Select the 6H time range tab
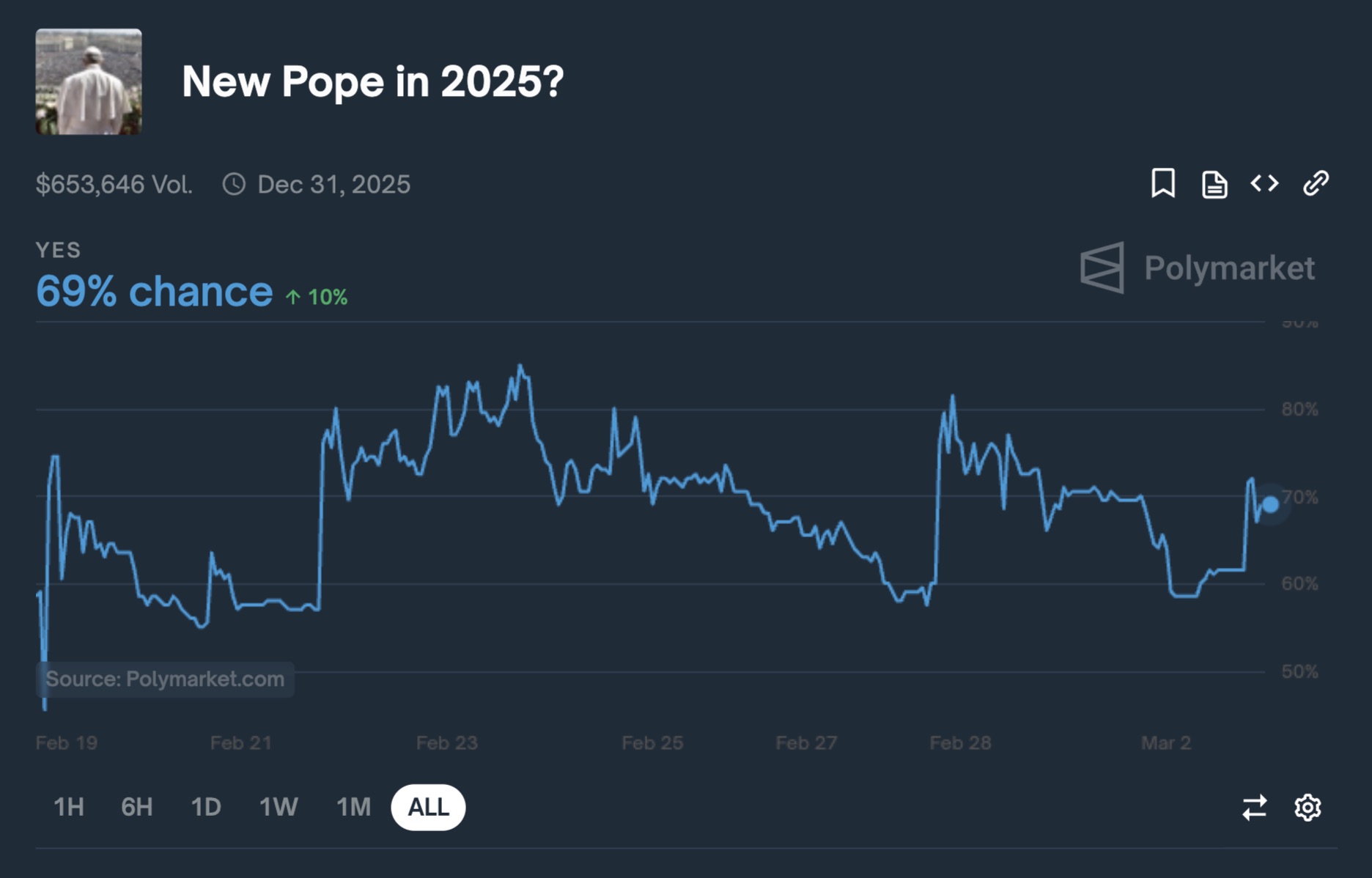 click(136, 806)
